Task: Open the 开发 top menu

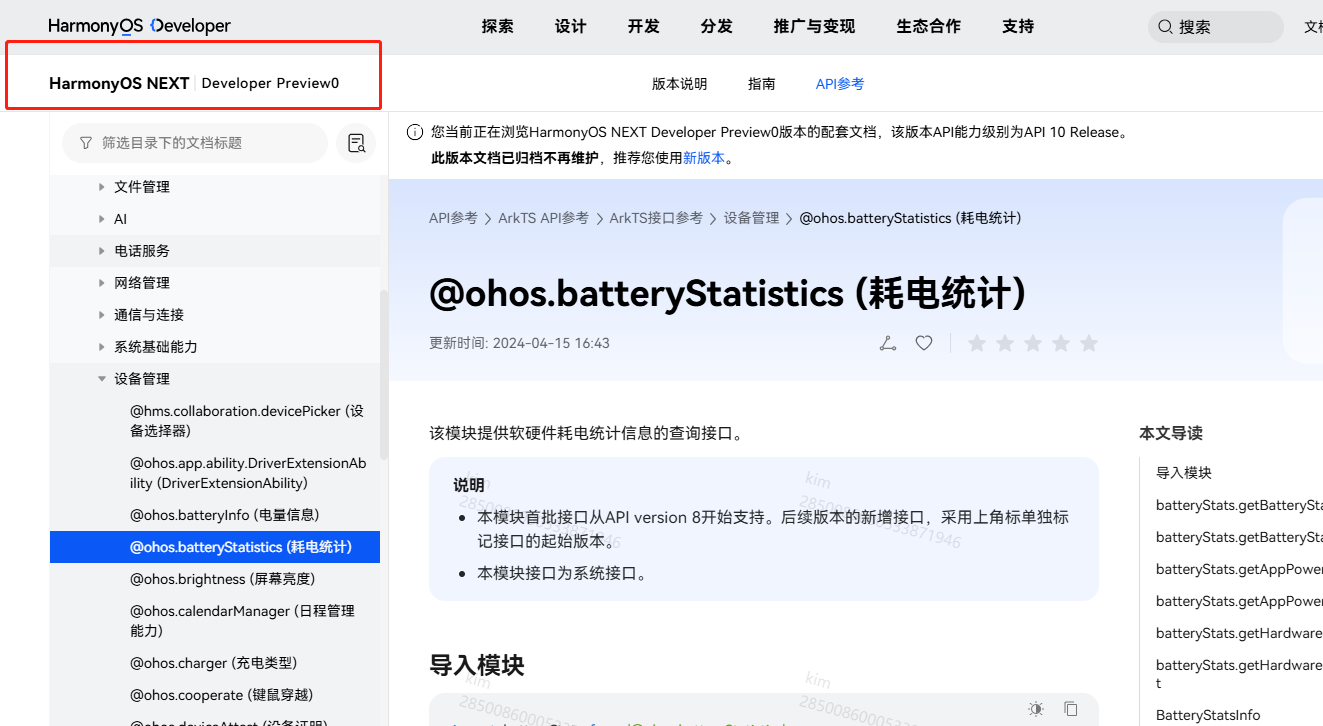Action: coord(644,27)
